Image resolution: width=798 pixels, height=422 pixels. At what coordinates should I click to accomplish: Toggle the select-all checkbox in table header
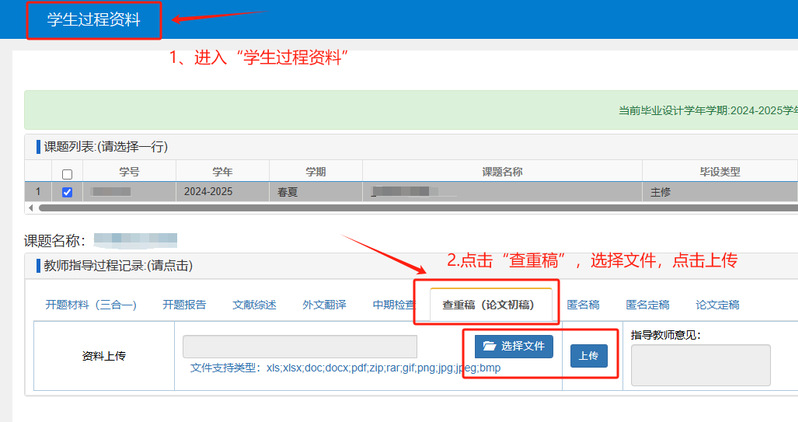coord(67,173)
